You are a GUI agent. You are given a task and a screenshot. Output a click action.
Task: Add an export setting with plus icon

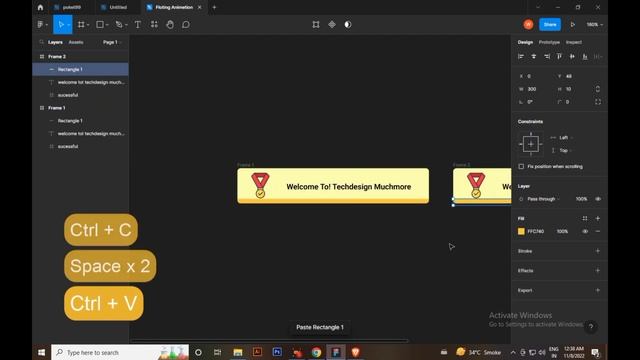(598, 290)
